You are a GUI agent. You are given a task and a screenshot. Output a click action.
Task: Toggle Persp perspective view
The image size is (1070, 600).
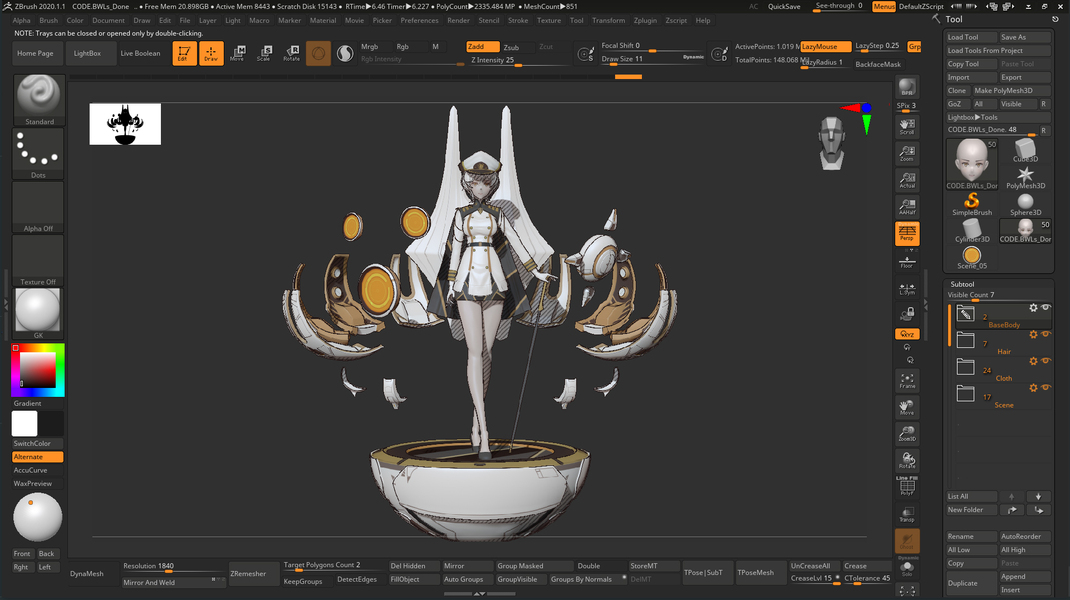(x=907, y=233)
